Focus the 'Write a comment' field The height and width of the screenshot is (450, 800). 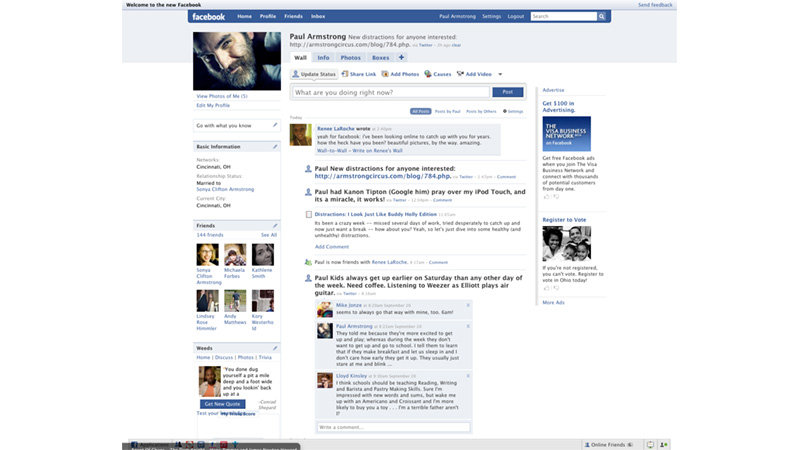click(x=393, y=427)
